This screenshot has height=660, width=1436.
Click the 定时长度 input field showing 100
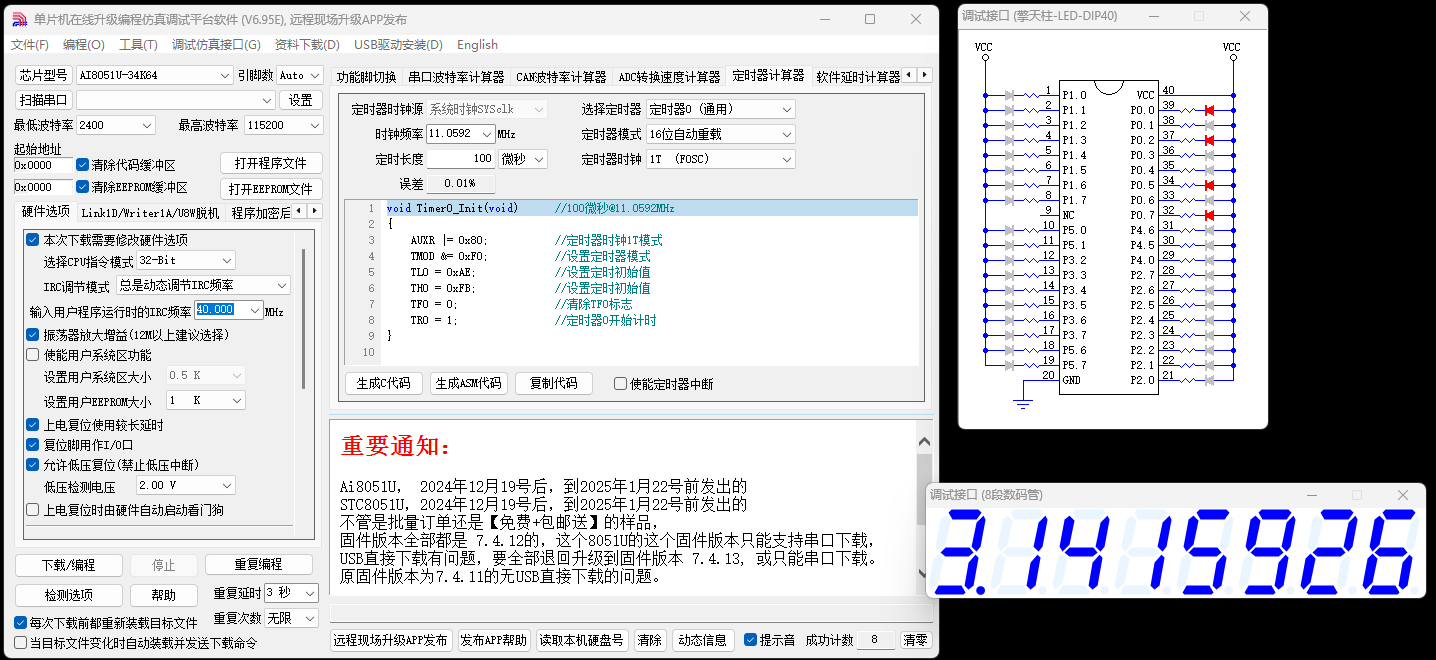[x=461, y=159]
